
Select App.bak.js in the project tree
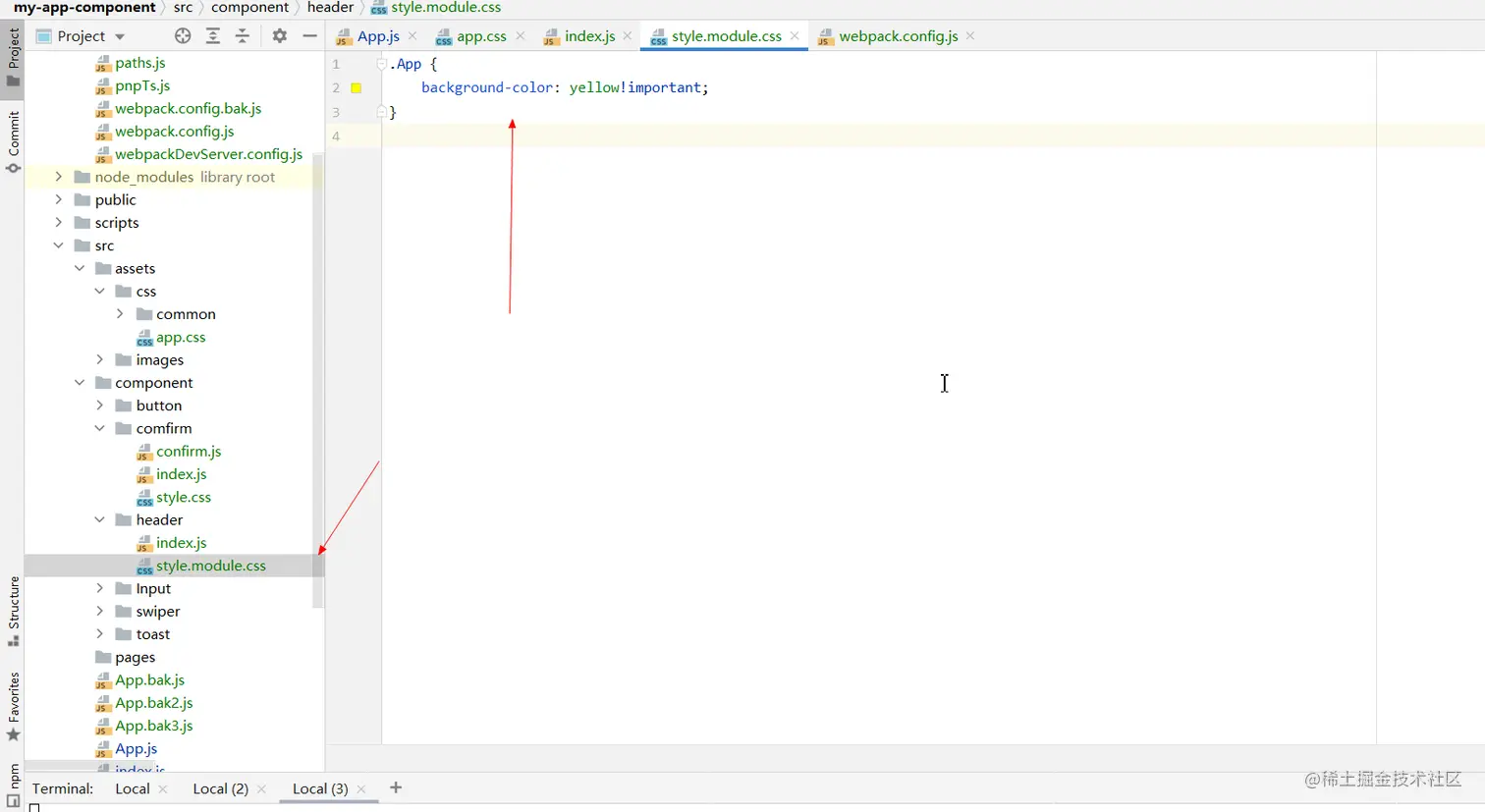pyautogui.click(x=149, y=679)
